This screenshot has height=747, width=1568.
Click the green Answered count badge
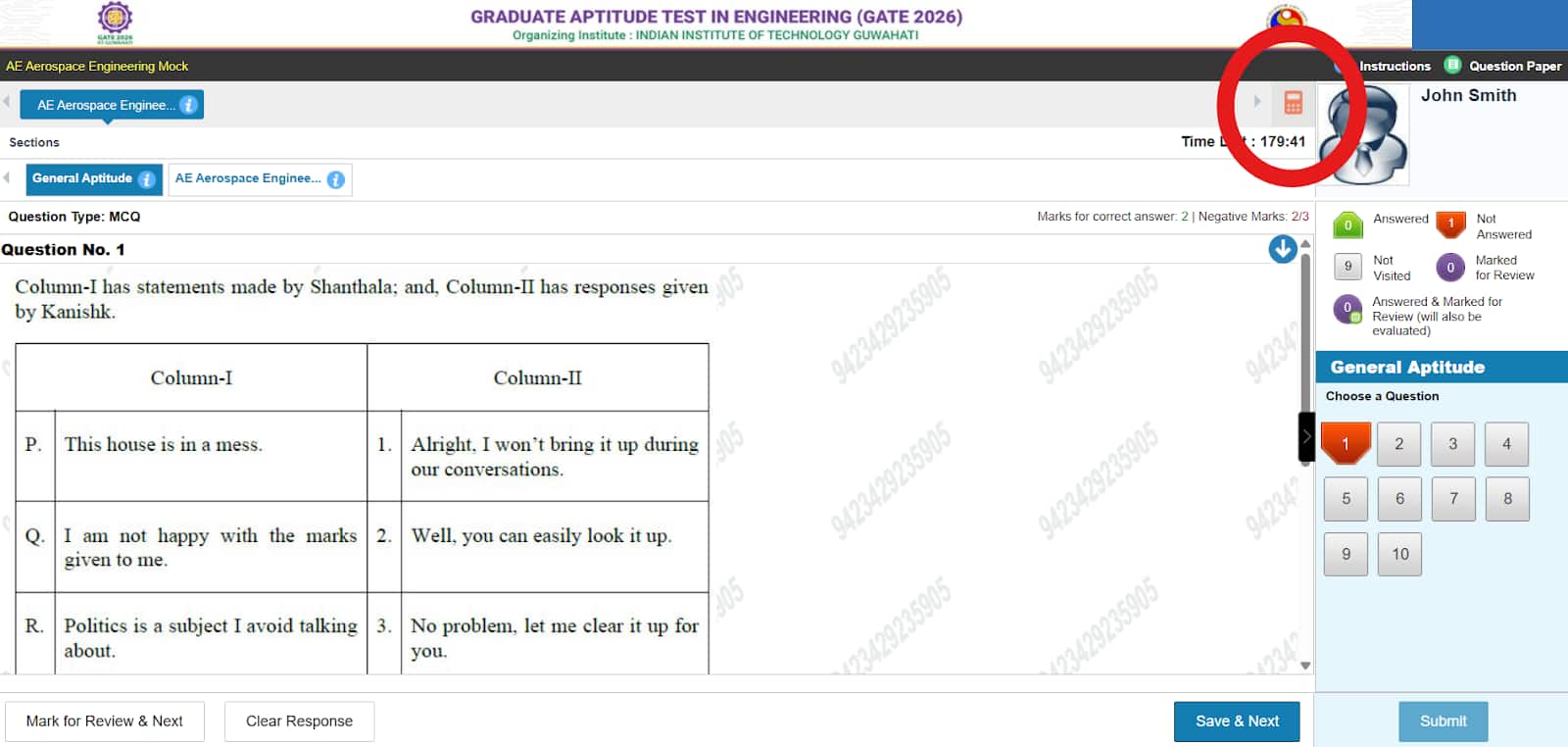pos(1348,225)
